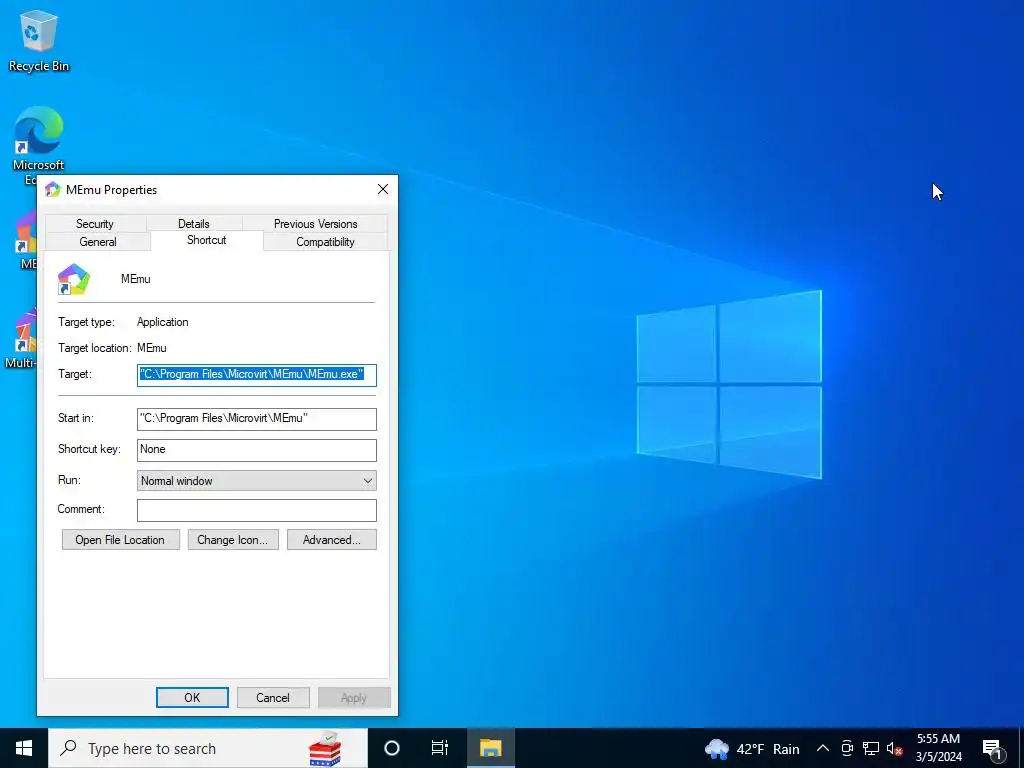Viewport: 1024px width, 768px height.
Task: Close the MEmu Properties dialog
Action: coord(383,189)
